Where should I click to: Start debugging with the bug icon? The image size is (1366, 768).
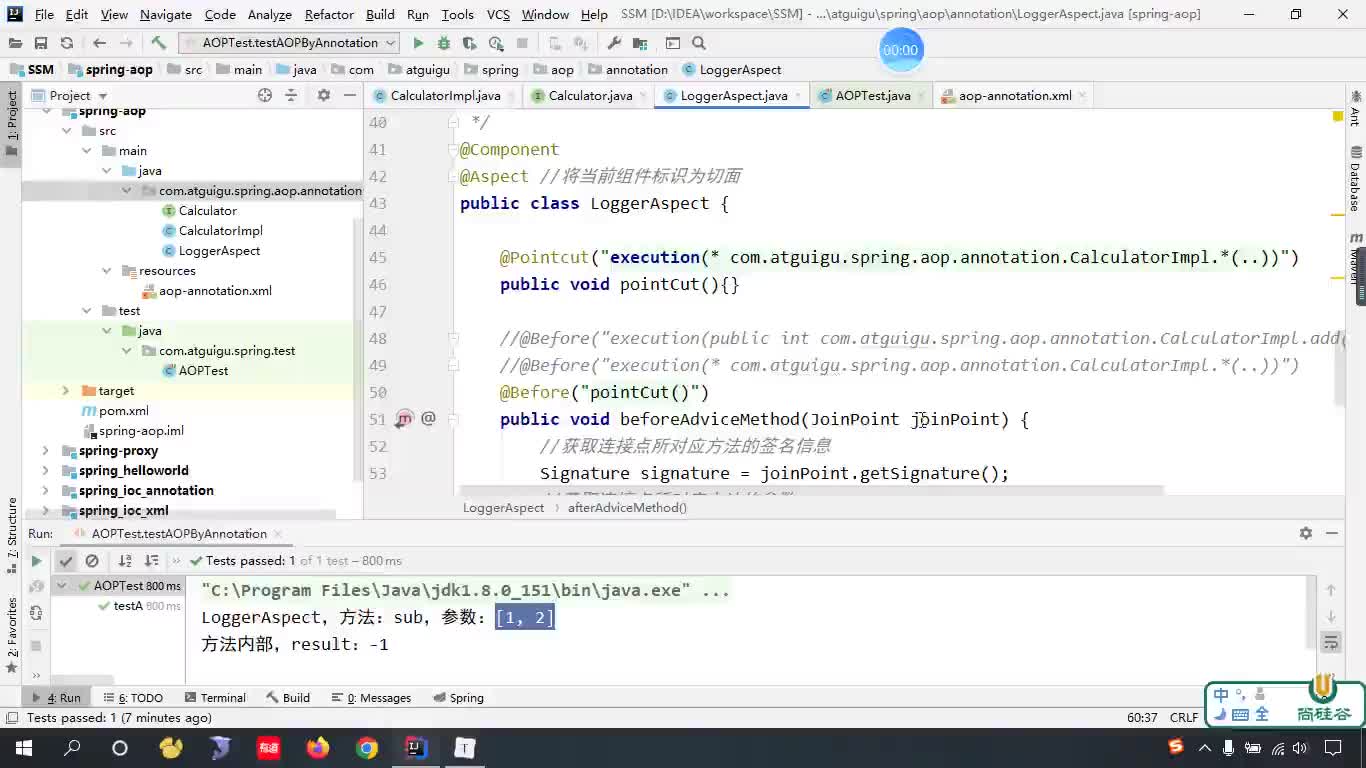pos(444,43)
